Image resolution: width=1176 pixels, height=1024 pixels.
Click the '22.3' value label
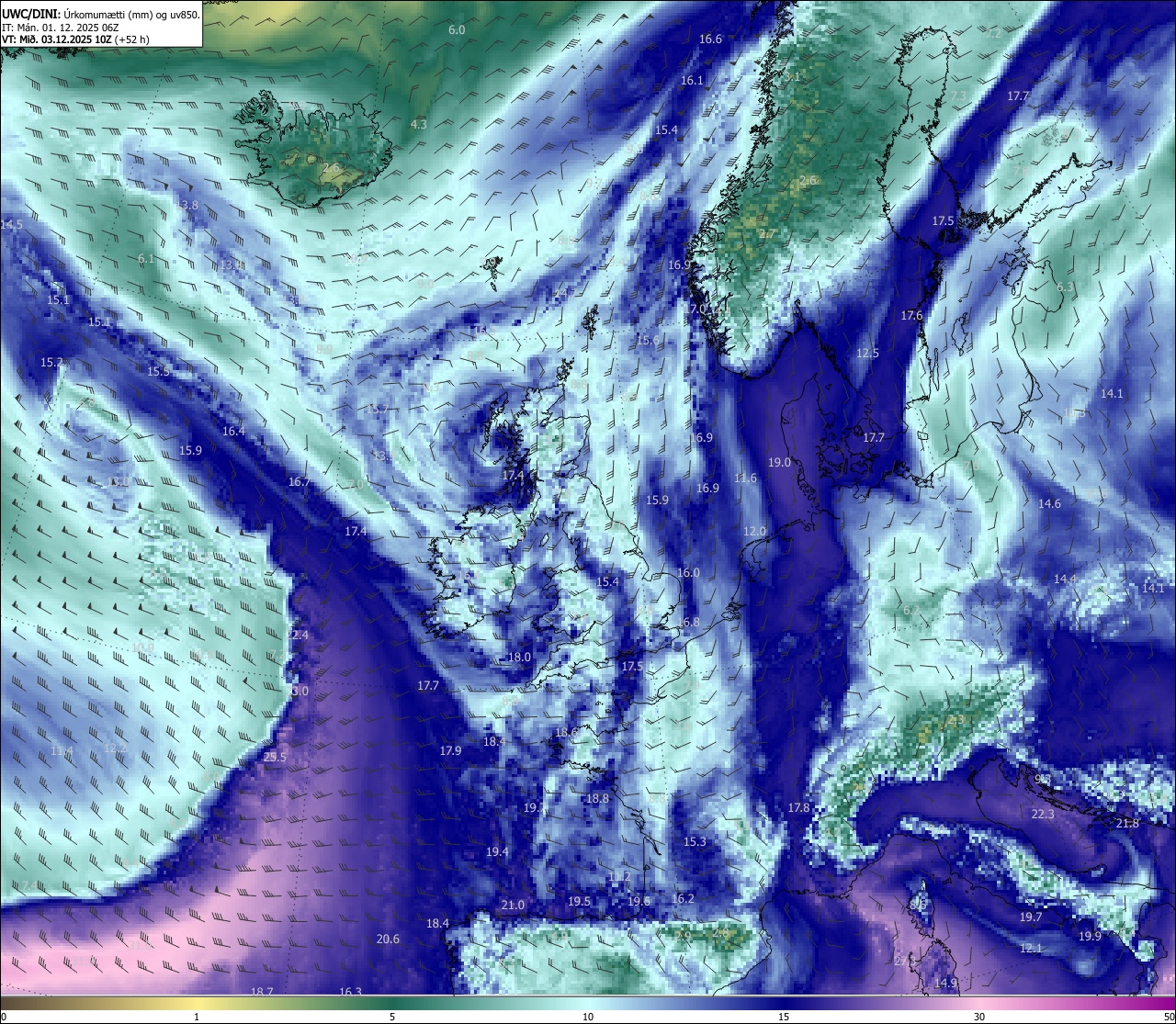1042,815
